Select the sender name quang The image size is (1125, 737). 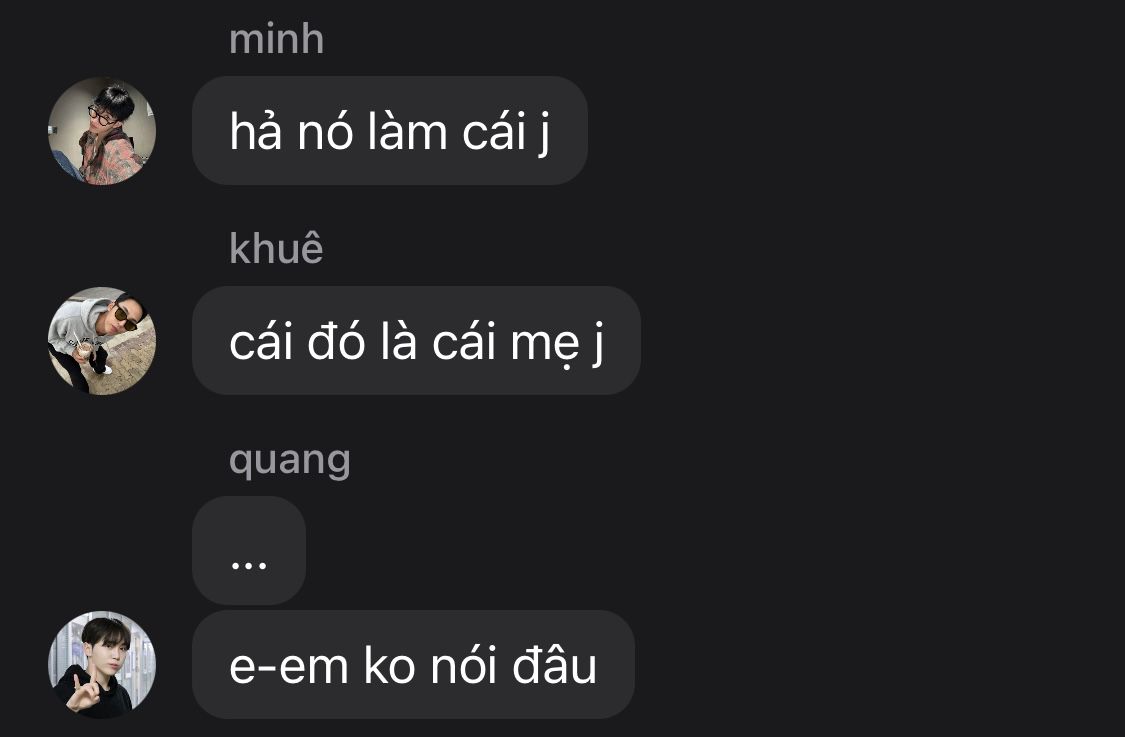tap(290, 461)
